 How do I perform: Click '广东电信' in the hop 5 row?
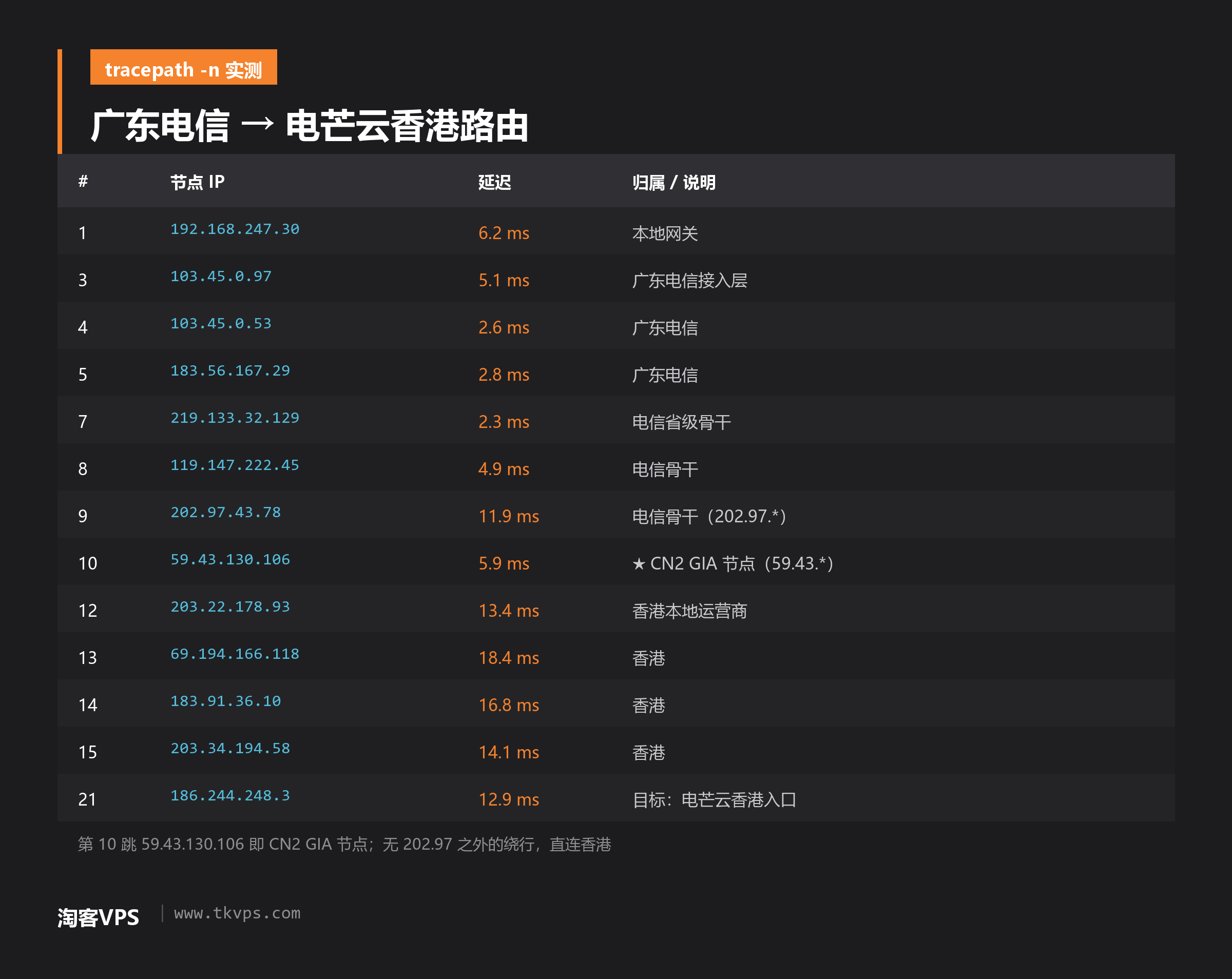(665, 375)
